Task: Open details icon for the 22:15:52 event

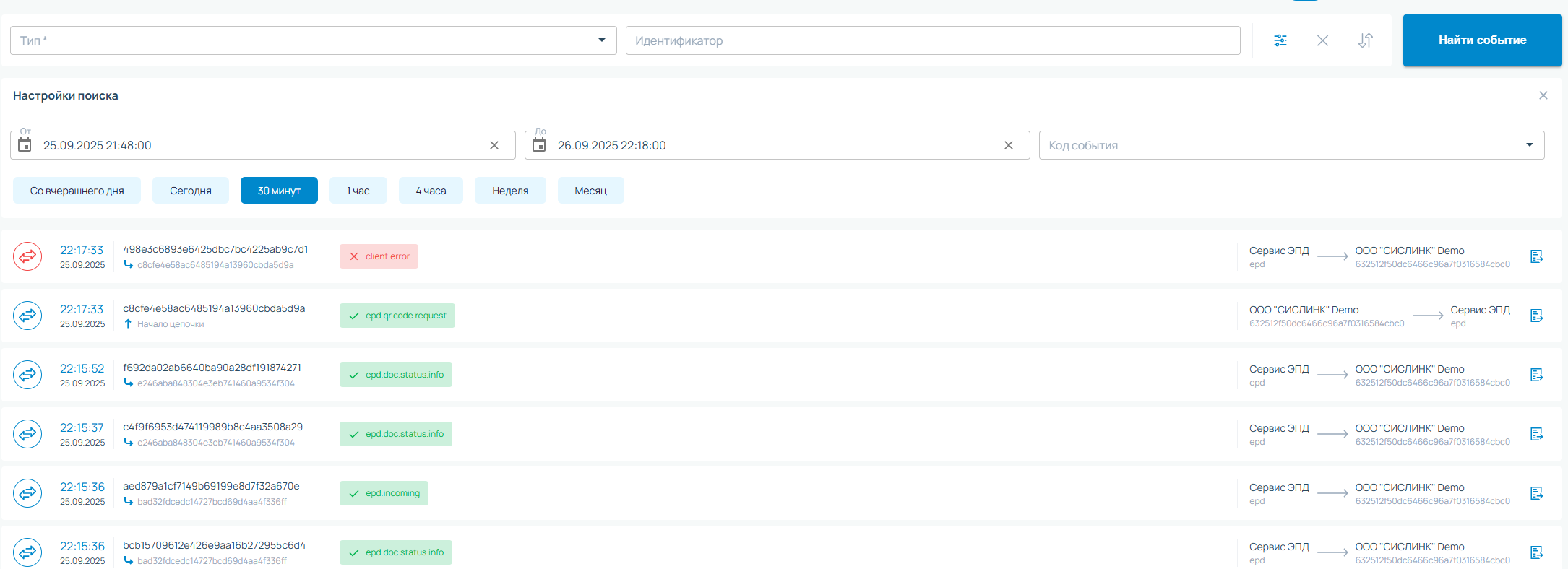Action: [x=1537, y=375]
